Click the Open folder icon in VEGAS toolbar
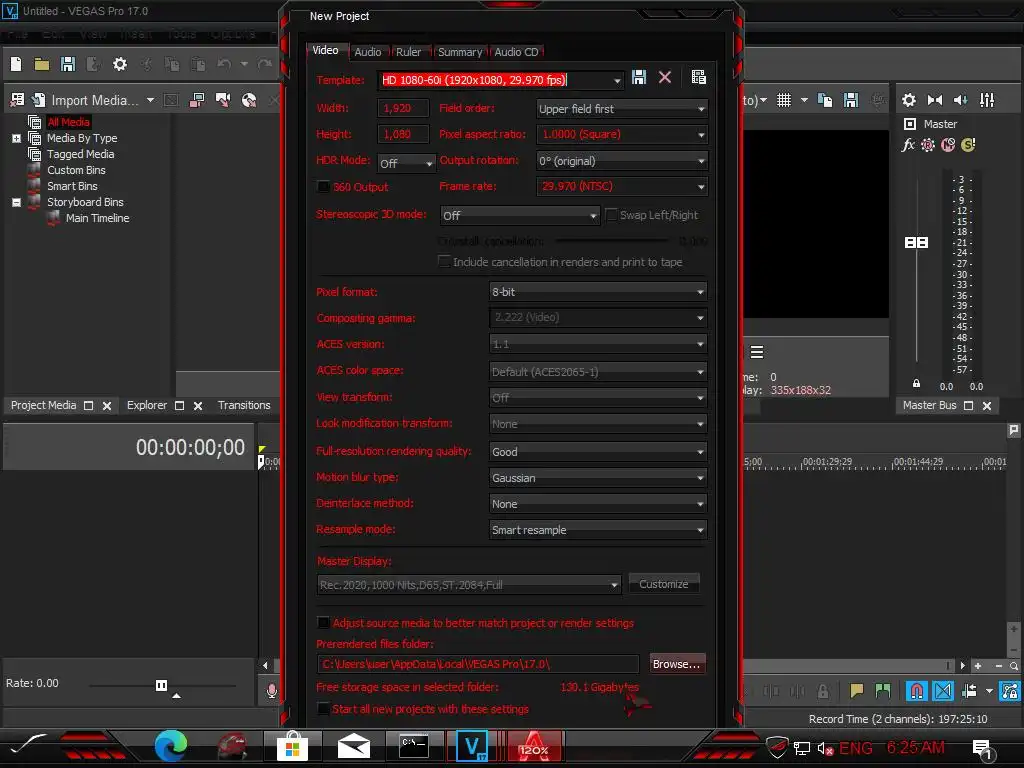Viewport: 1024px width, 768px height. click(42, 64)
